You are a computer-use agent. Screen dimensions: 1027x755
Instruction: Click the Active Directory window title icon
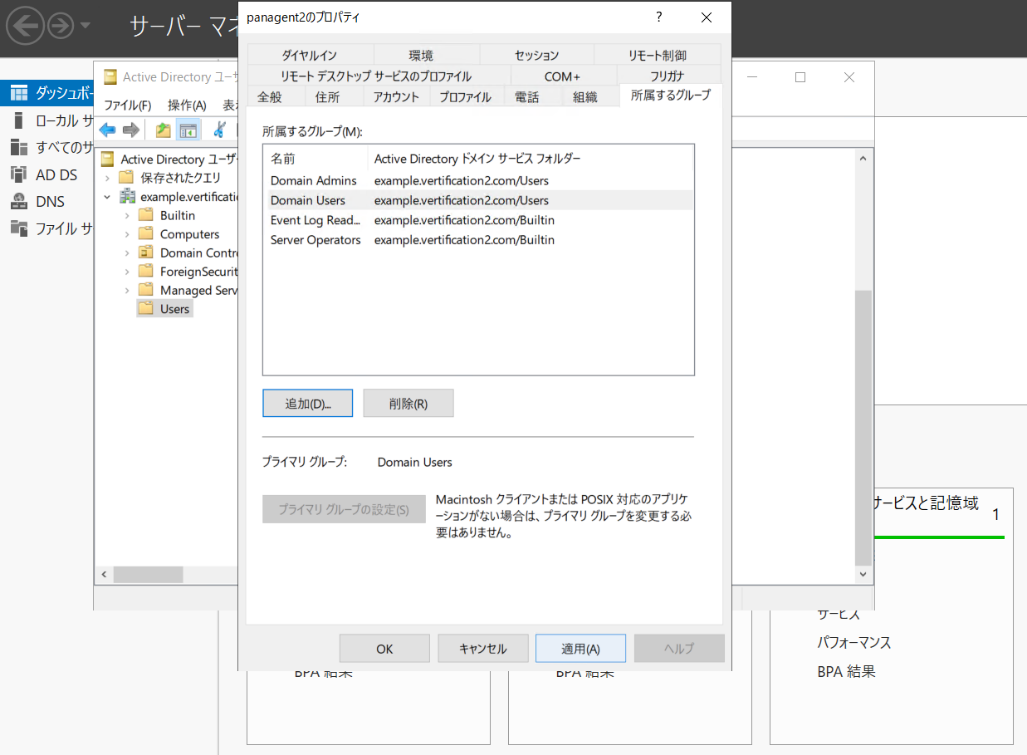click(x=110, y=77)
